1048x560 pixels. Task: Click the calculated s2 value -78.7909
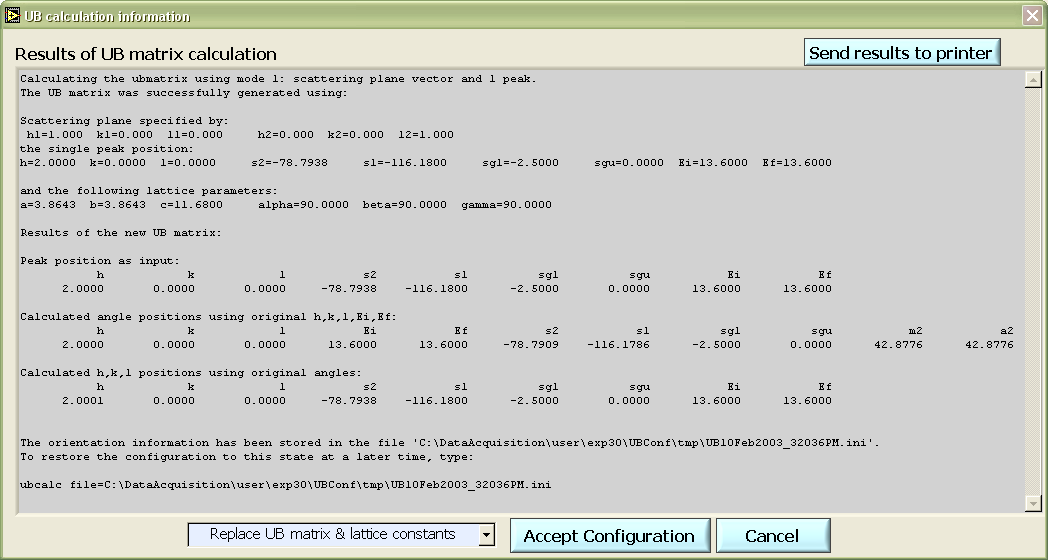pos(535,345)
